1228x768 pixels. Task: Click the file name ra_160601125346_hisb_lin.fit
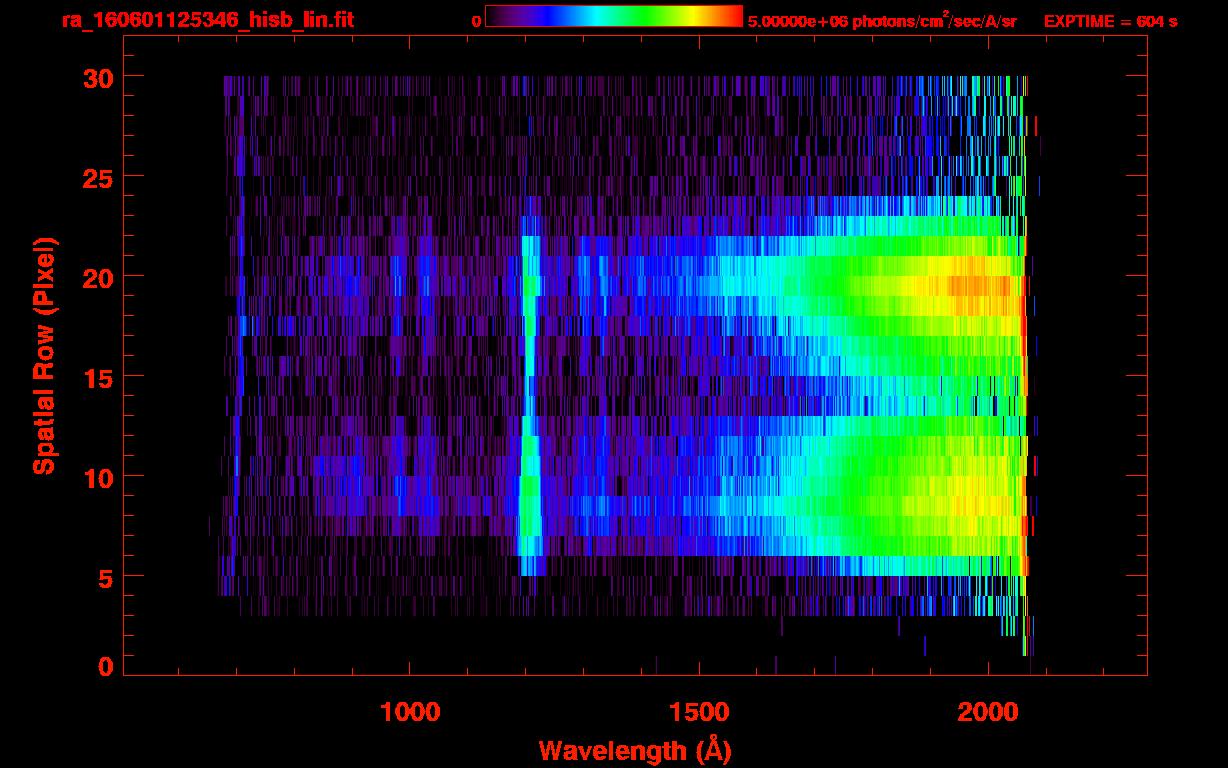[207, 20]
